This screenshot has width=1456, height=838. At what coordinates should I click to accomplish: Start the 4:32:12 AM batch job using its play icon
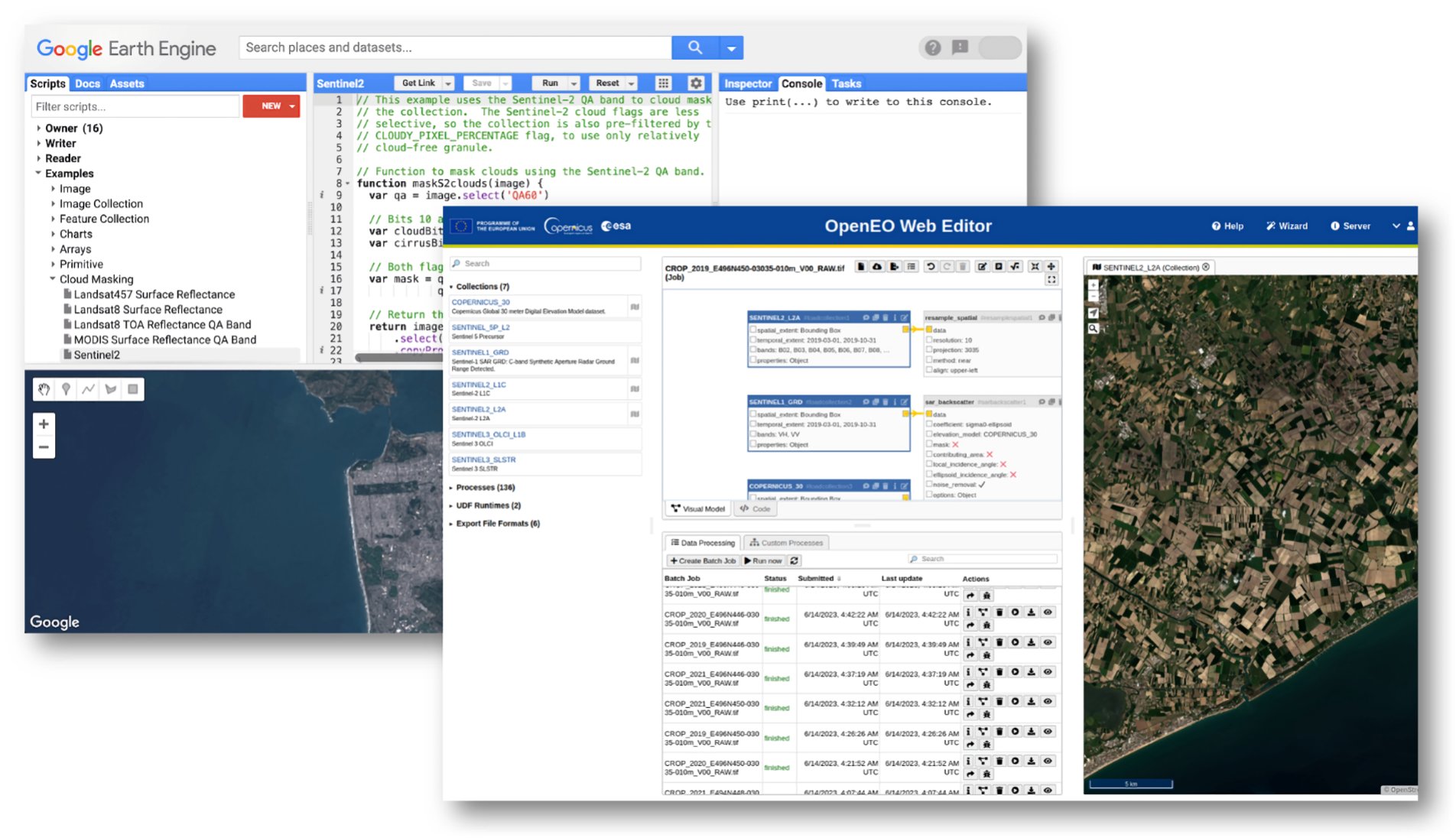pyautogui.click(x=1015, y=701)
